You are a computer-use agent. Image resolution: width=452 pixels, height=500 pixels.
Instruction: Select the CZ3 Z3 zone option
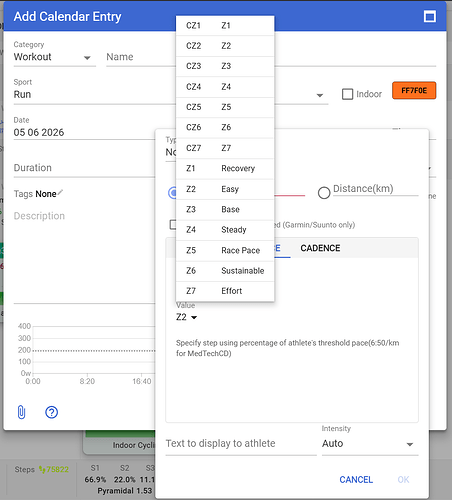pyautogui.click(x=225, y=66)
